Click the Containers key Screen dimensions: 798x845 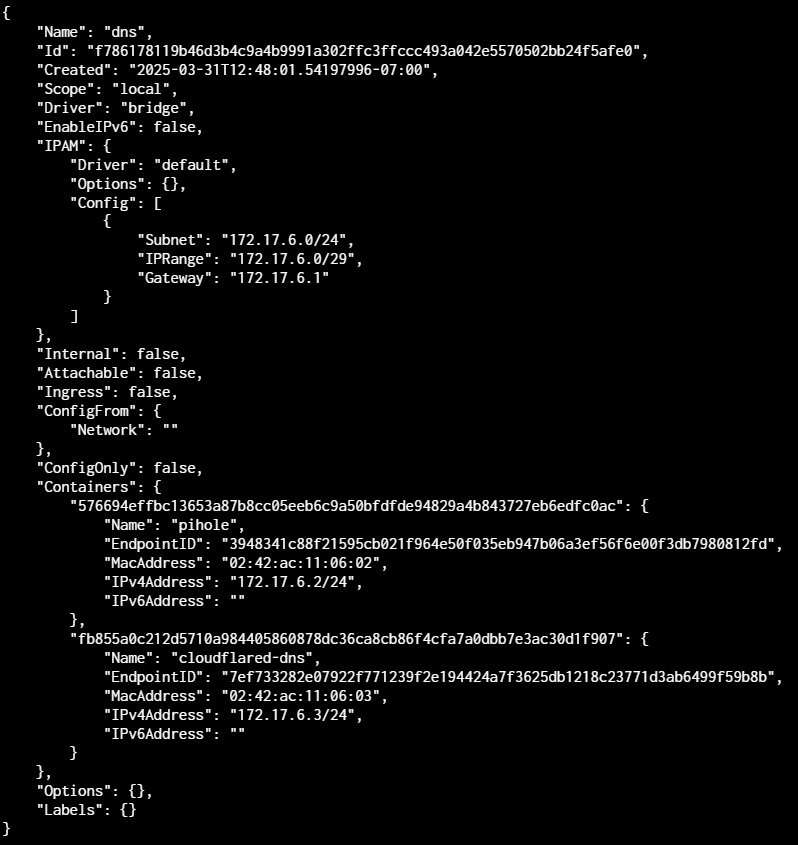(x=86, y=487)
